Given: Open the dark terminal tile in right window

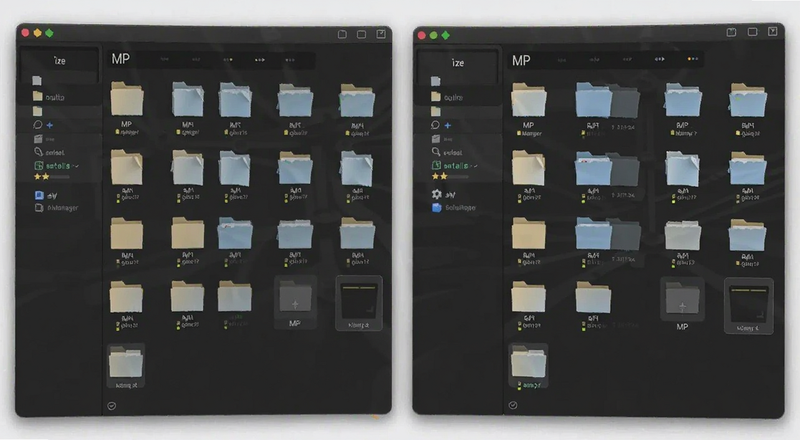Looking at the screenshot, I should 748,306.
